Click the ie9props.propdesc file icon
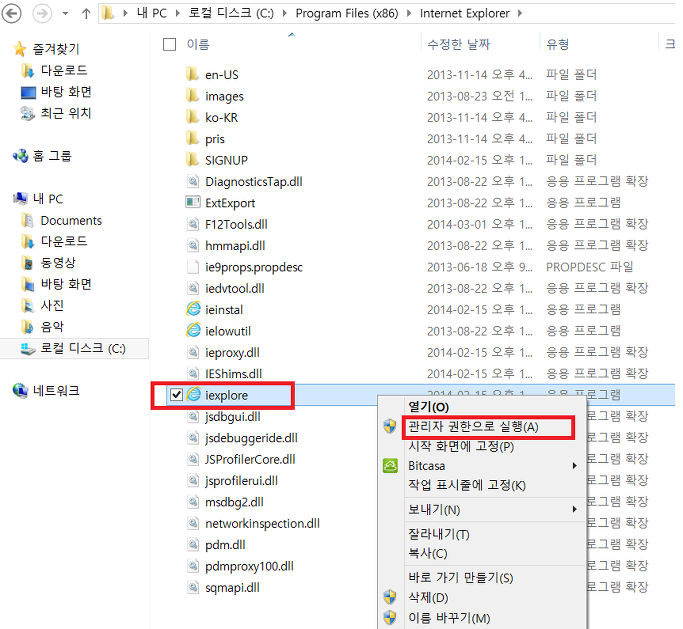This screenshot has height=629, width=683. point(193,267)
